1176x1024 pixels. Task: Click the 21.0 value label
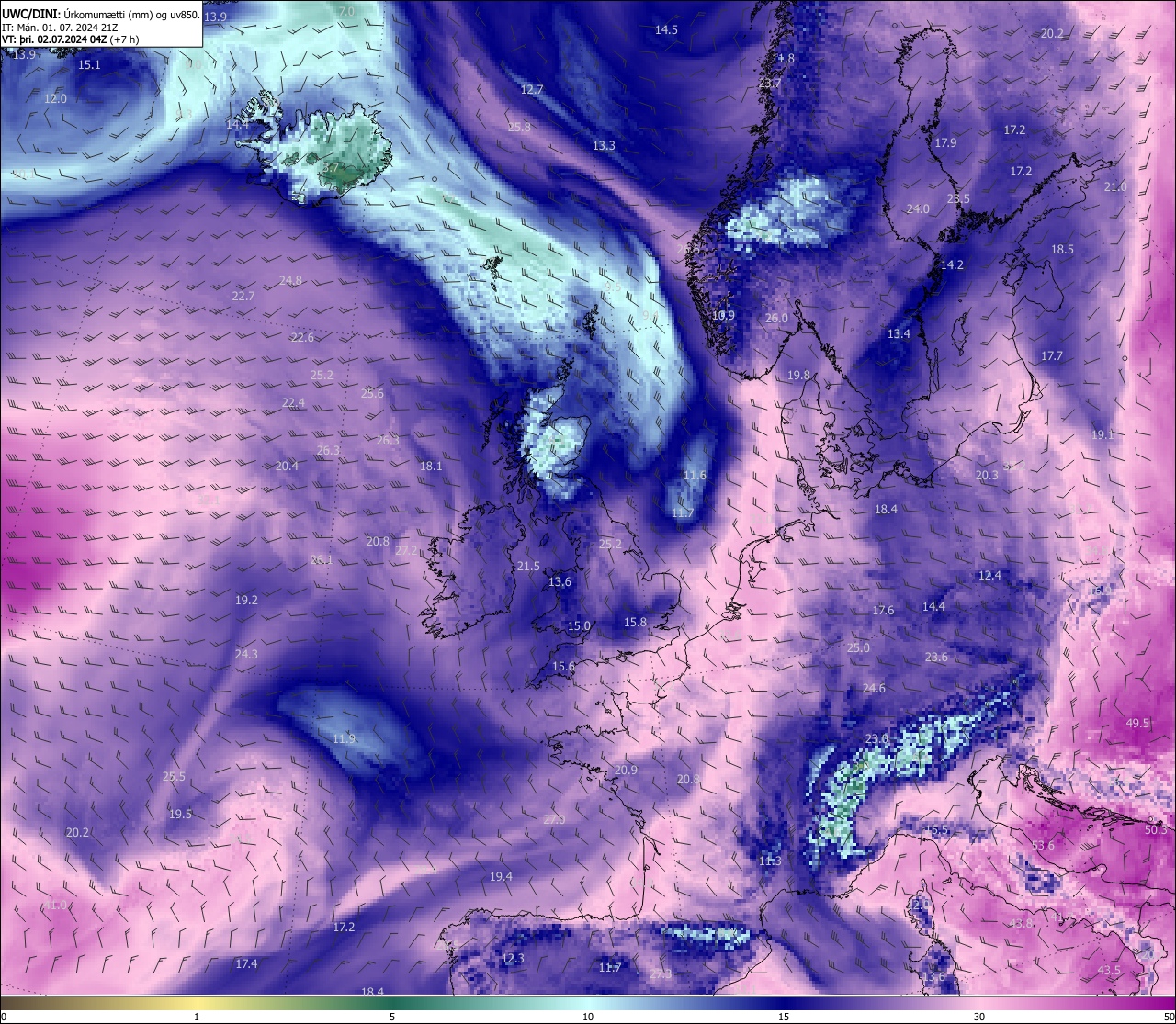point(1115,186)
